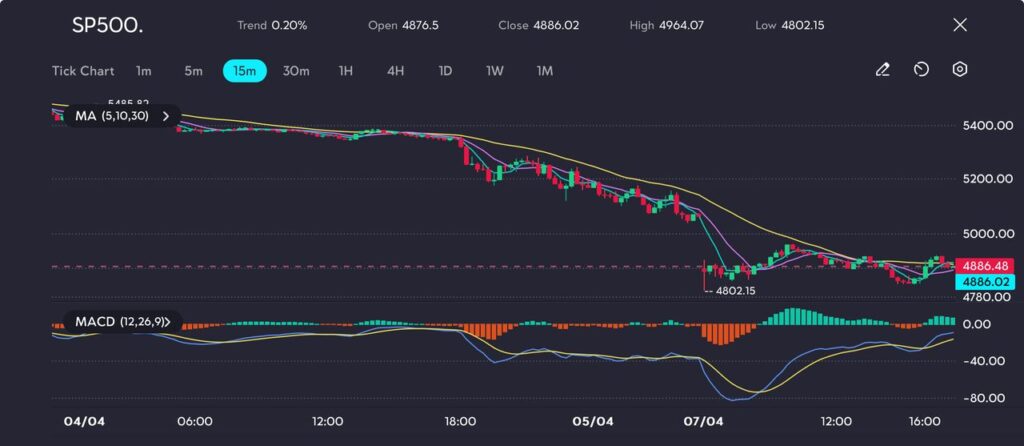This screenshot has width=1024, height=446.
Task: Select the active 15m timeframe
Action: pyautogui.click(x=244, y=71)
